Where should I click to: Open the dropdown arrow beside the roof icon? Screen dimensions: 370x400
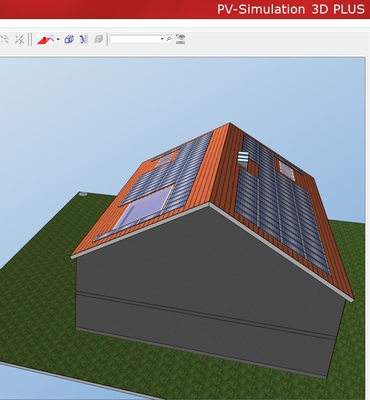pyautogui.click(x=58, y=39)
